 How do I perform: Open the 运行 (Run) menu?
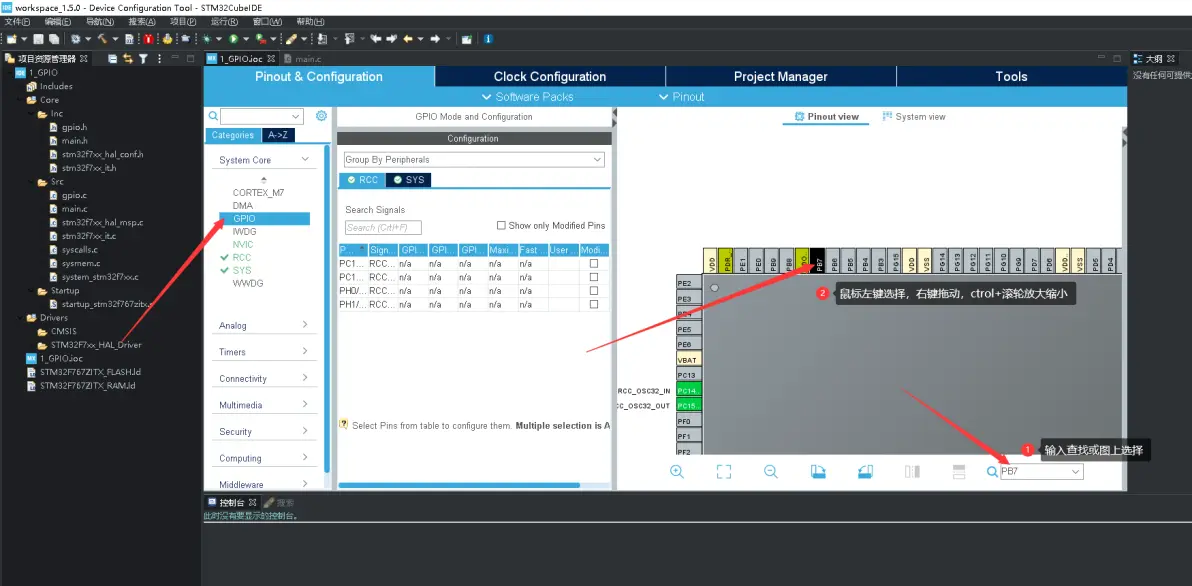224,21
